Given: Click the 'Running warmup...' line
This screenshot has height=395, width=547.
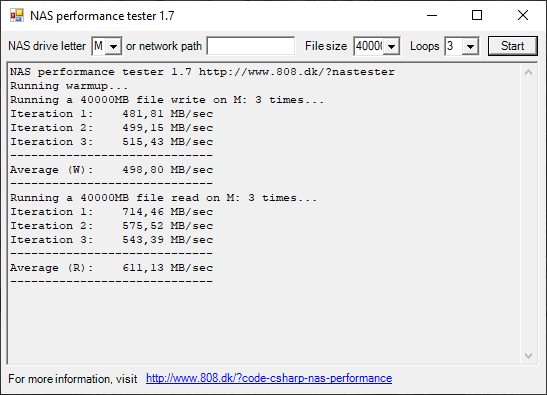Looking at the screenshot, I should (x=69, y=86).
